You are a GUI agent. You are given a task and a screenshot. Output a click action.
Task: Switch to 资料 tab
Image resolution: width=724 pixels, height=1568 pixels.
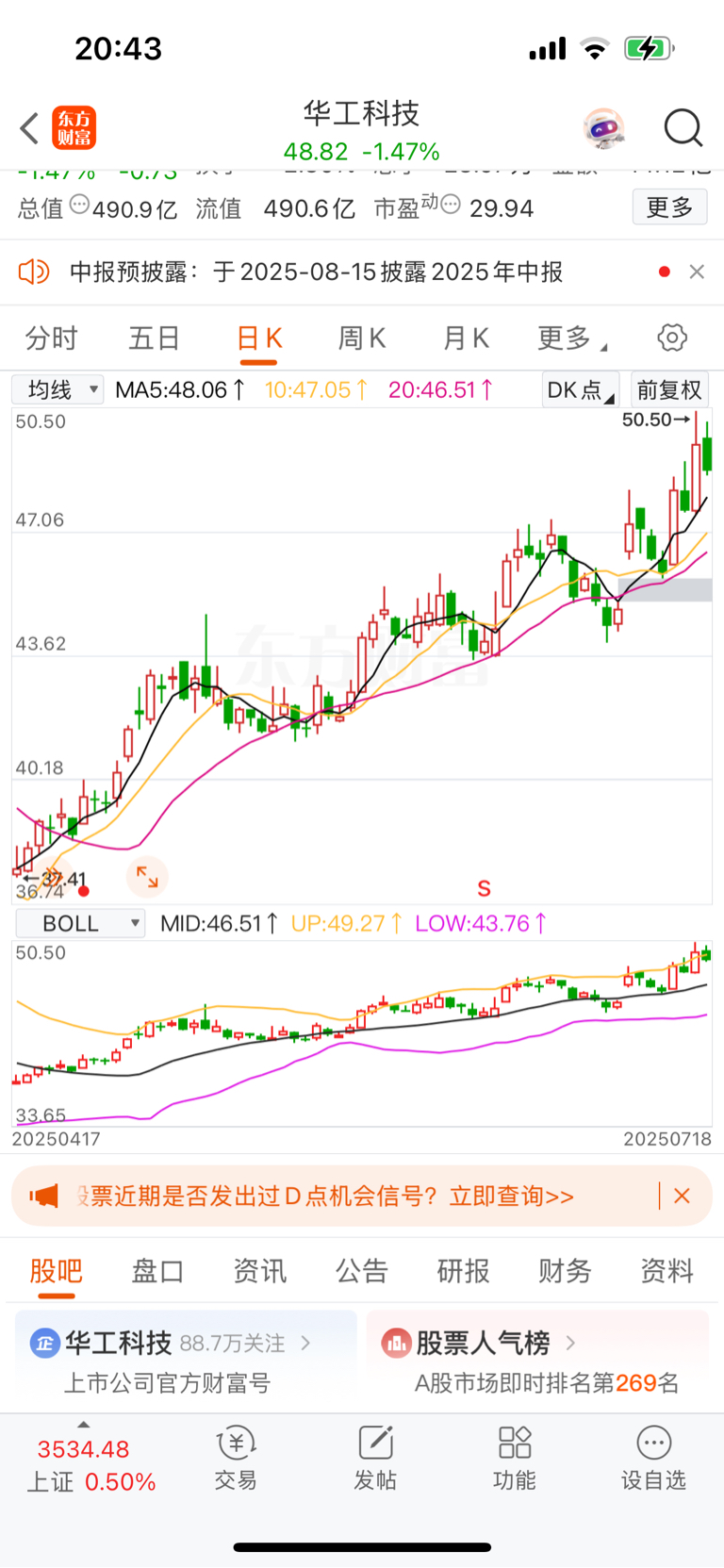(667, 1271)
